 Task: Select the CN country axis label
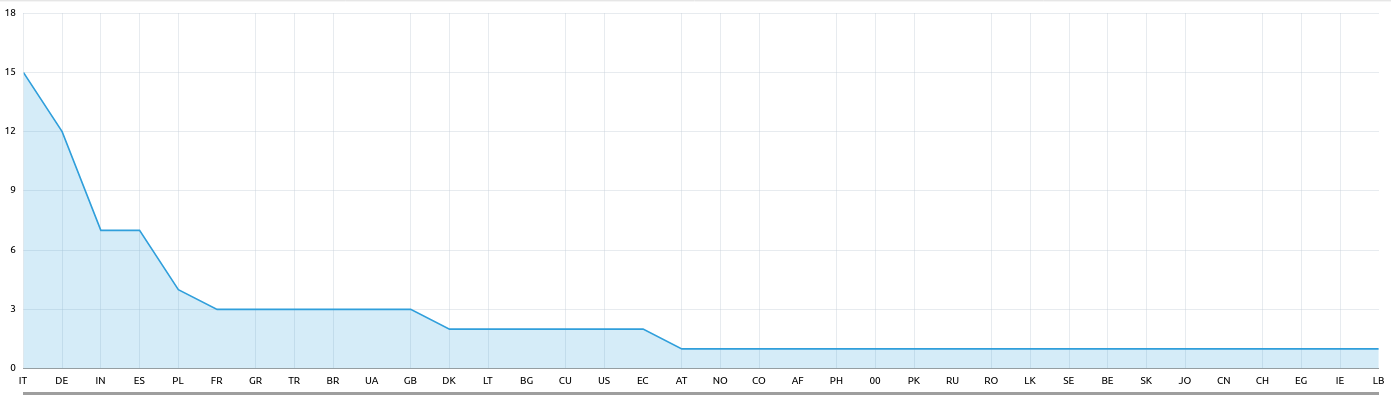pyautogui.click(x=1223, y=381)
